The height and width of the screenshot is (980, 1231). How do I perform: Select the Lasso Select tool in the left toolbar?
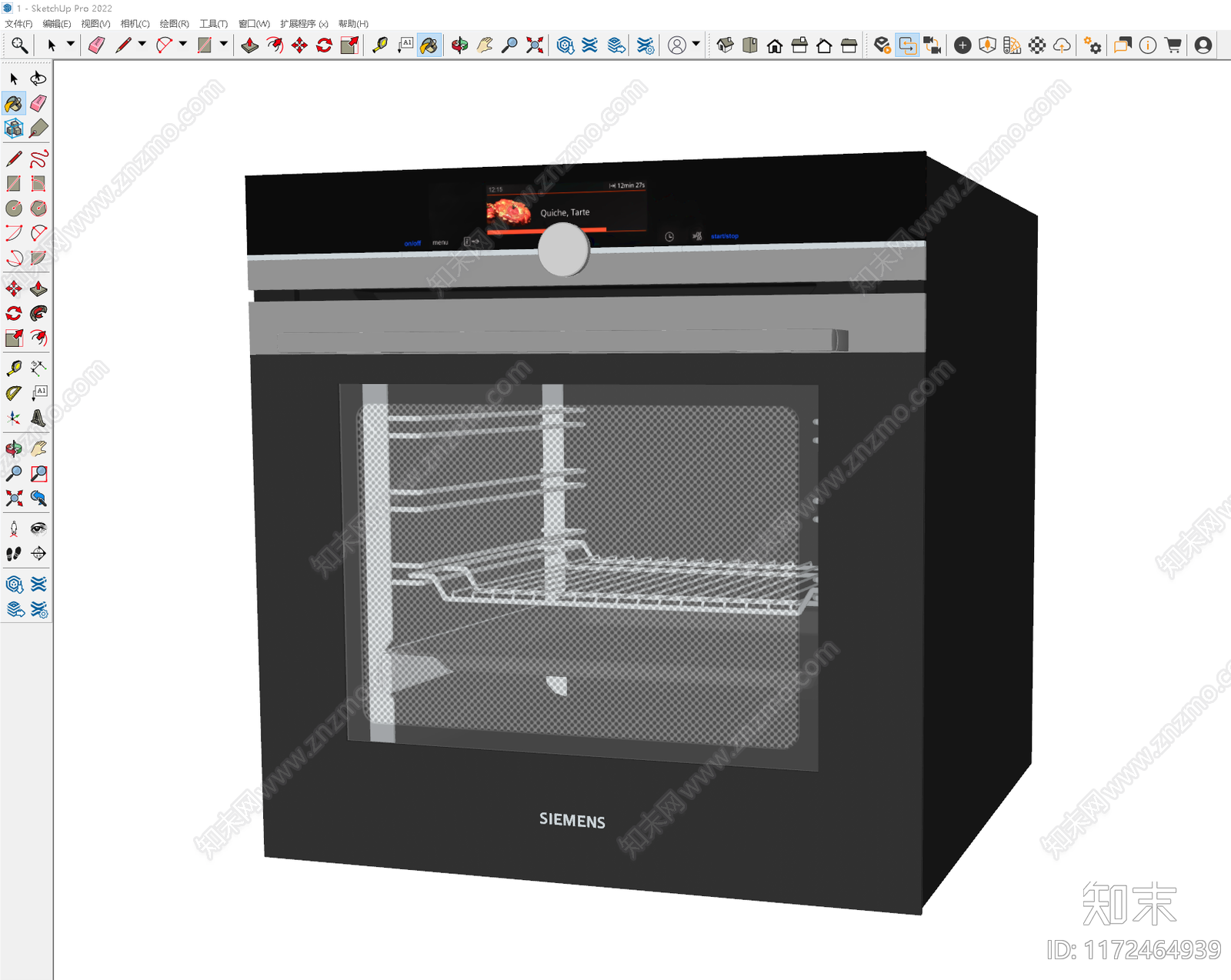pyautogui.click(x=38, y=78)
